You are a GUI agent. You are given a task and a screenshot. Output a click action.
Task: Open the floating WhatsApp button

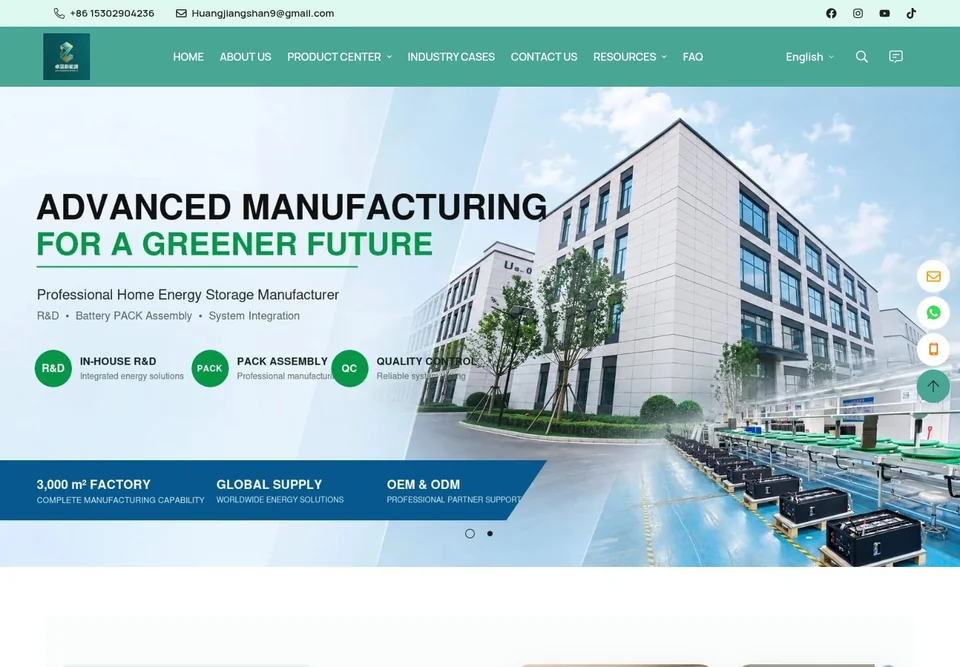click(933, 313)
